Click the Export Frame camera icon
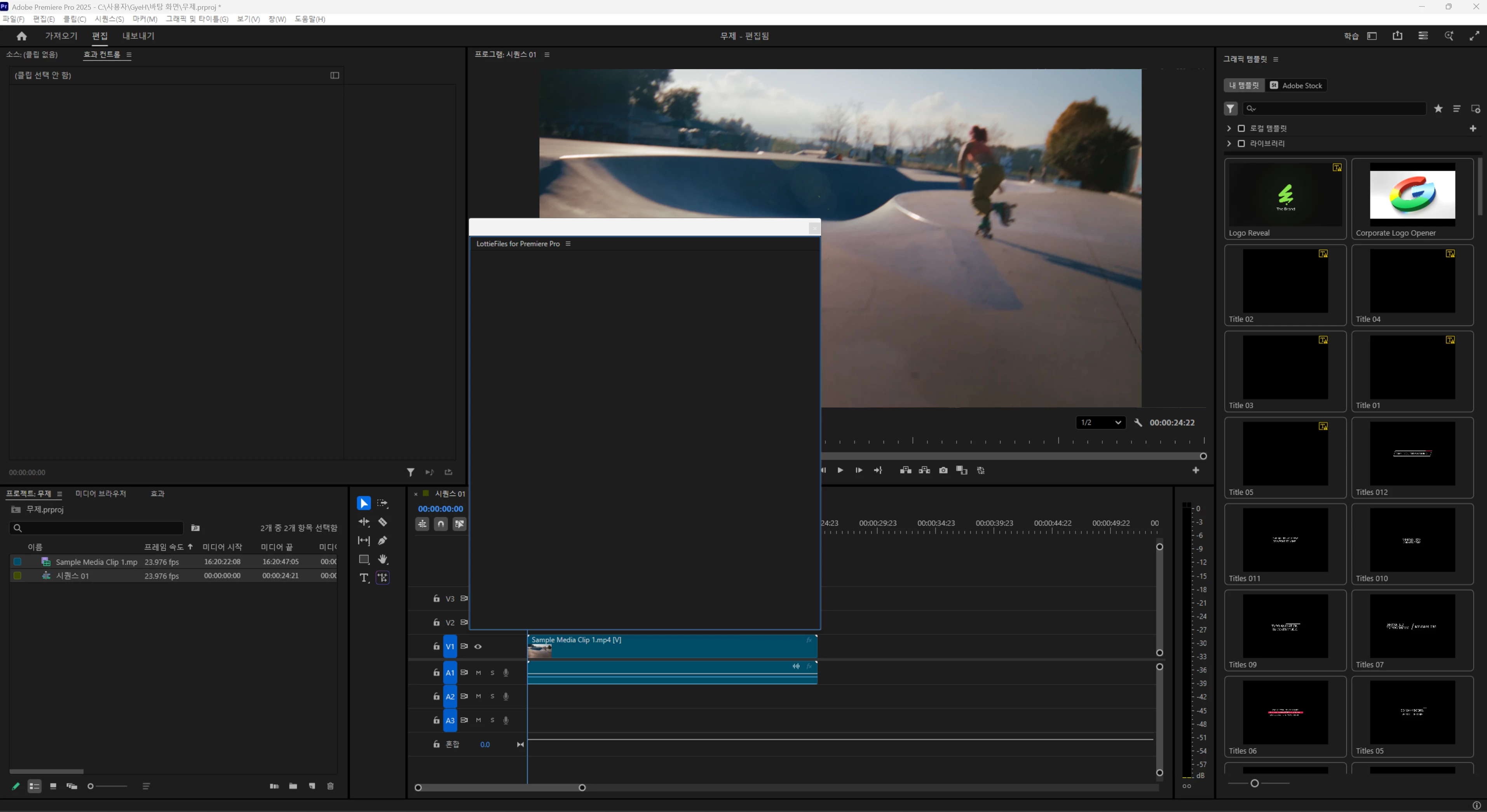 (x=943, y=470)
